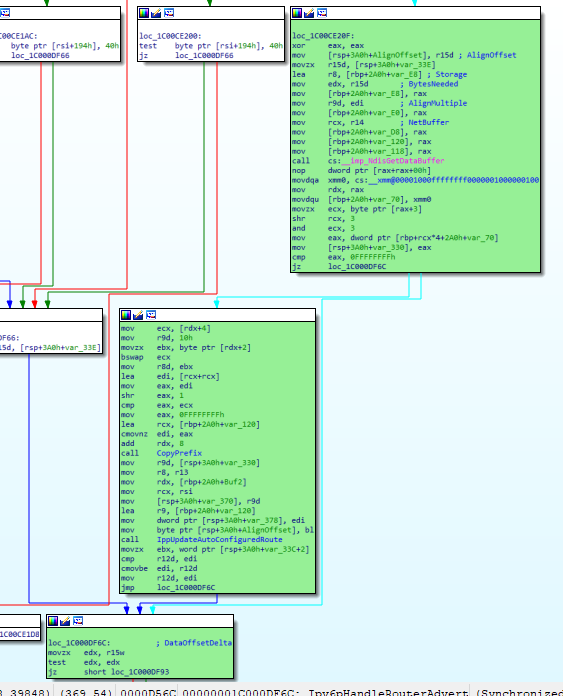
Task: Click third title icon on loc_1C00CE200 node
Action: click(169, 13)
